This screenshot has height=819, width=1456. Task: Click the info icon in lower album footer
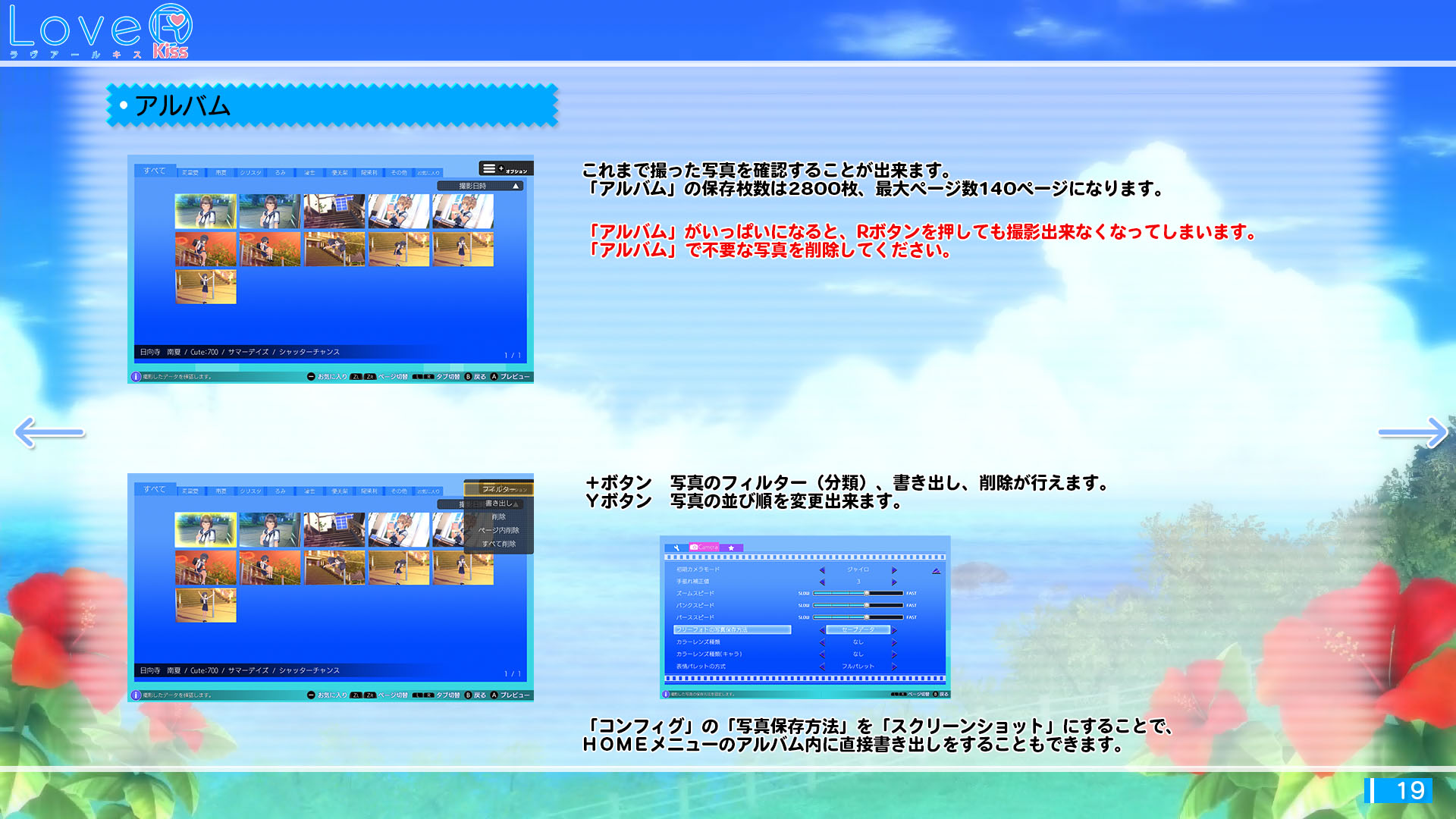point(136,695)
